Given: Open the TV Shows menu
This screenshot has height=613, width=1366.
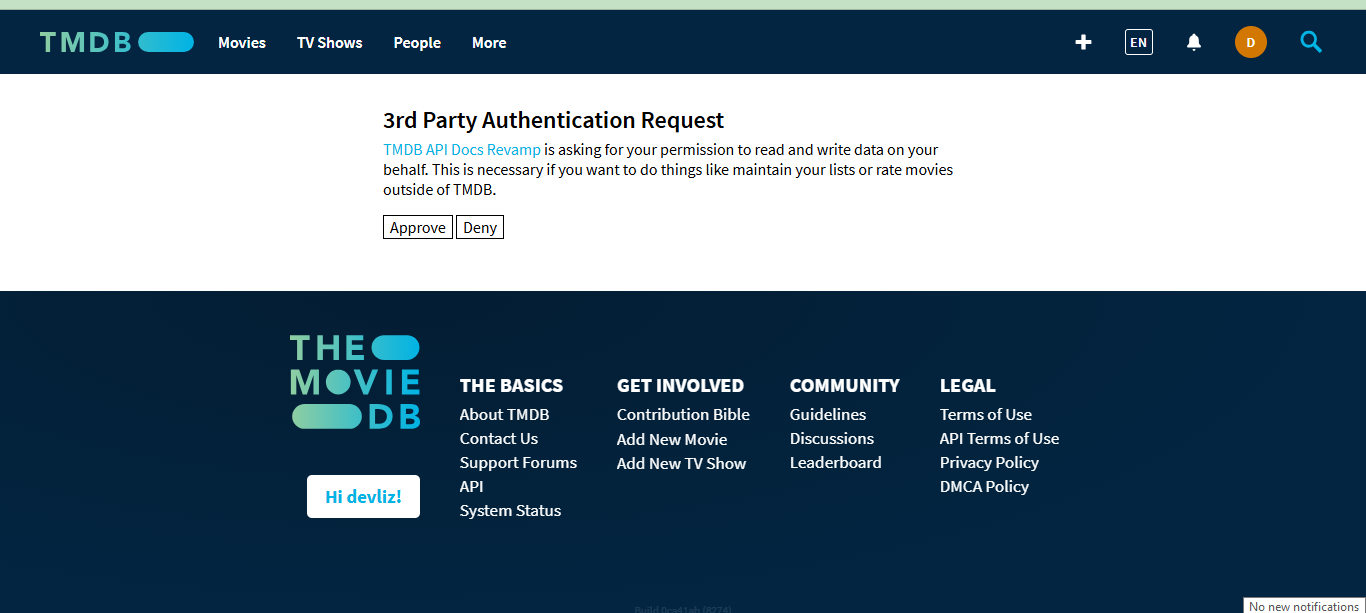Looking at the screenshot, I should click(330, 43).
